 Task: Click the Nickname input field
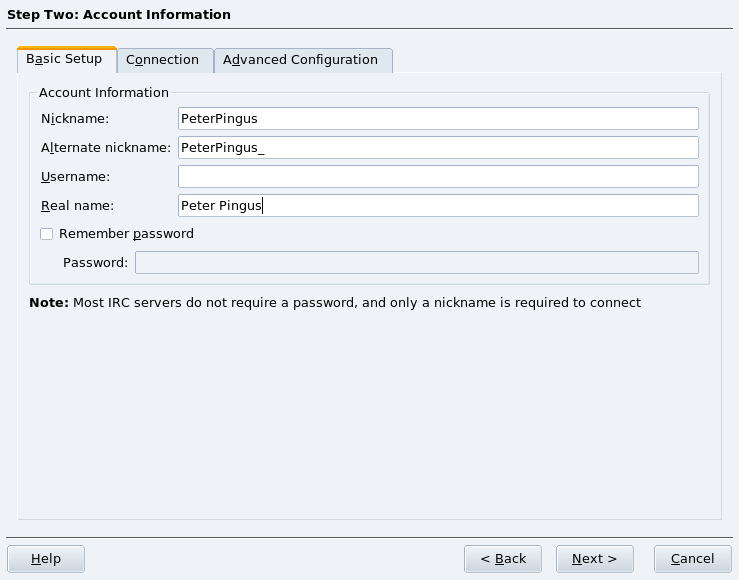(438, 119)
